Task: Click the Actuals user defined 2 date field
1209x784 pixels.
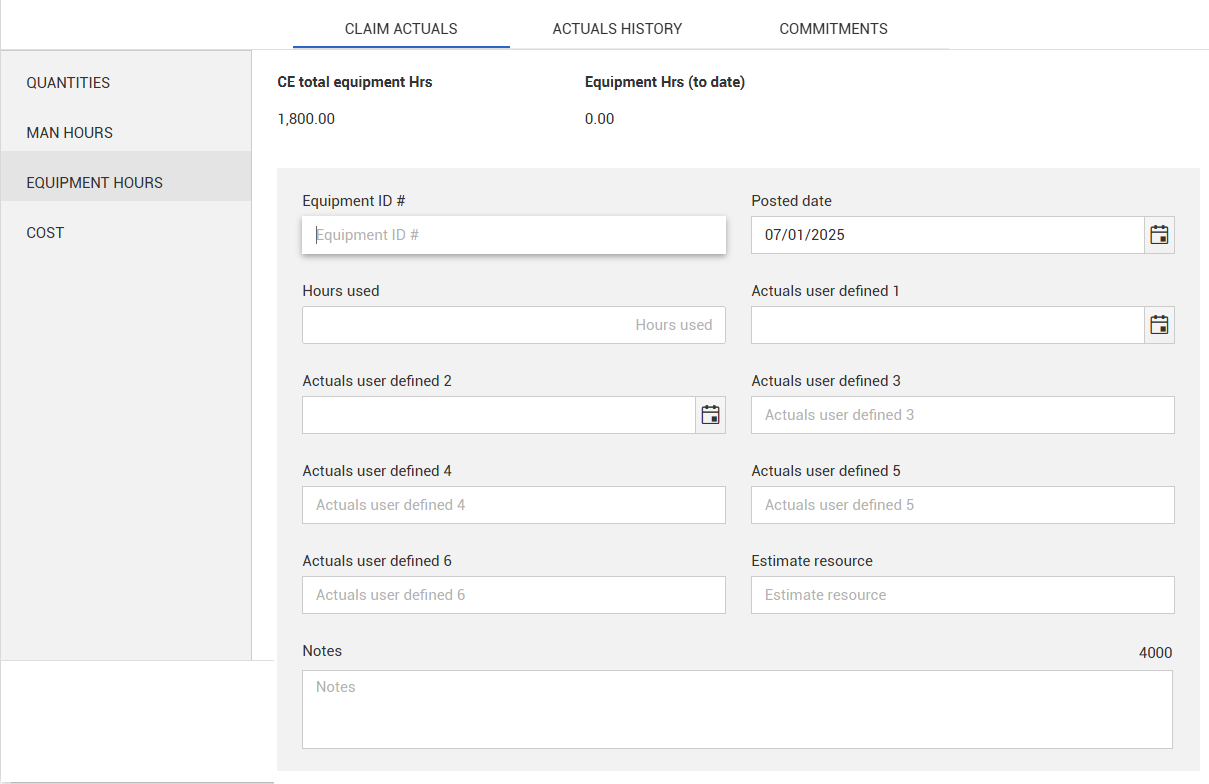Action: (x=498, y=415)
